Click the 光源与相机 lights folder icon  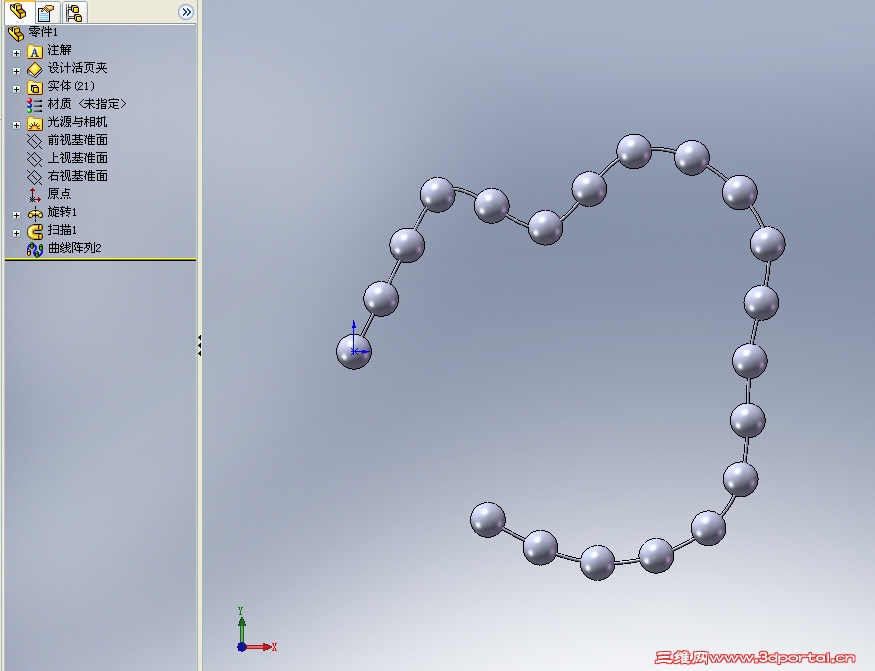click(x=35, y=123)
